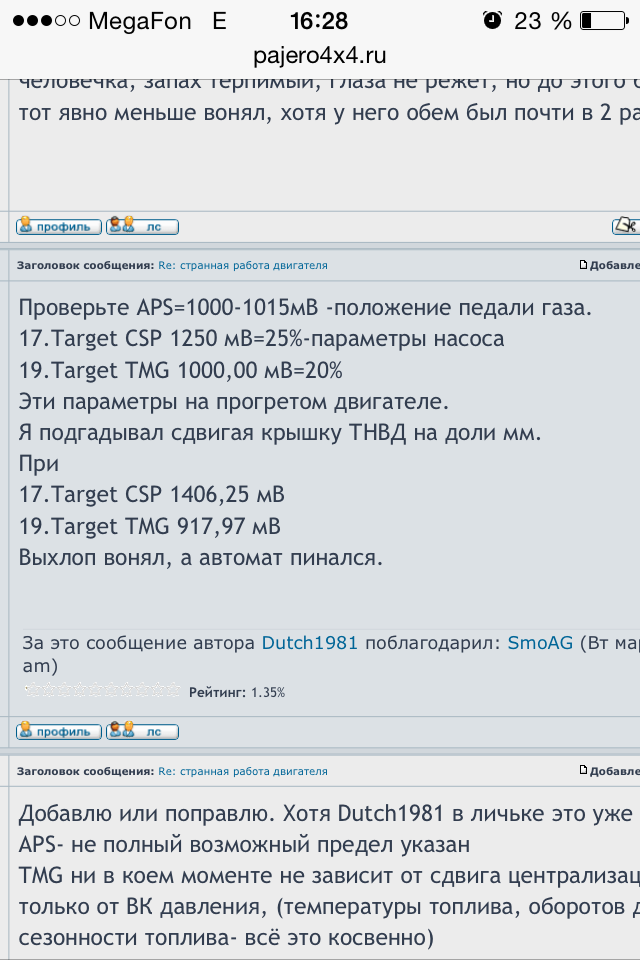Open profile button under Dutch1981 post

click(59, 732)
